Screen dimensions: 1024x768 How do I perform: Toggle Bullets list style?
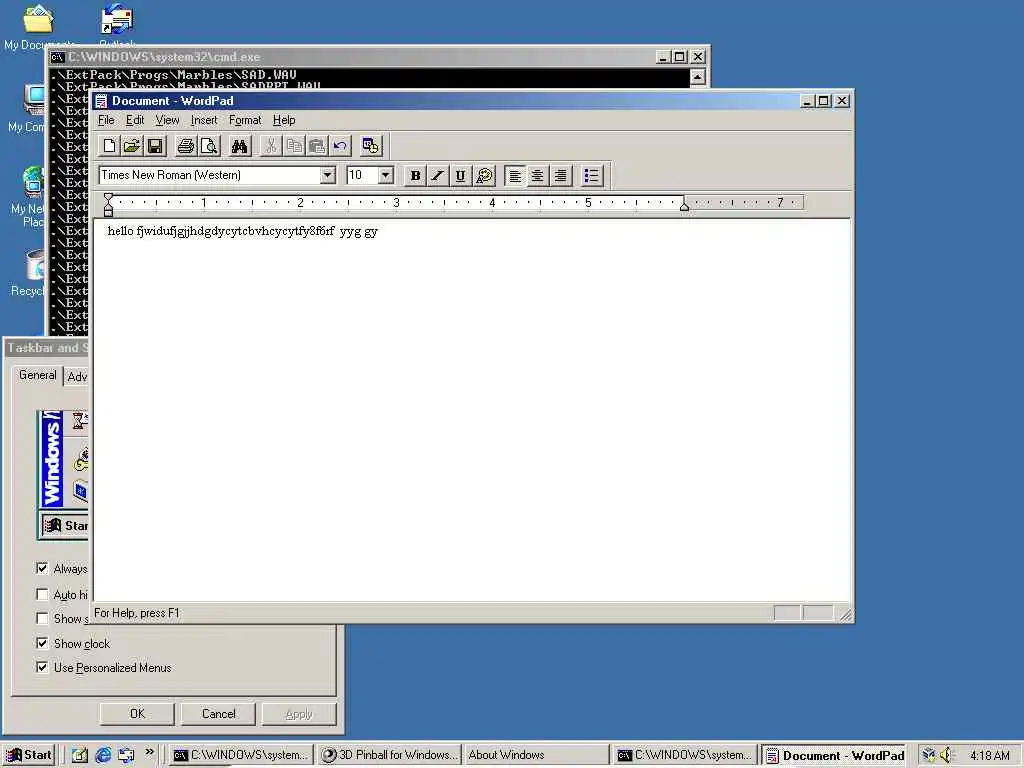pyautogui.click(x=592, y=175)
